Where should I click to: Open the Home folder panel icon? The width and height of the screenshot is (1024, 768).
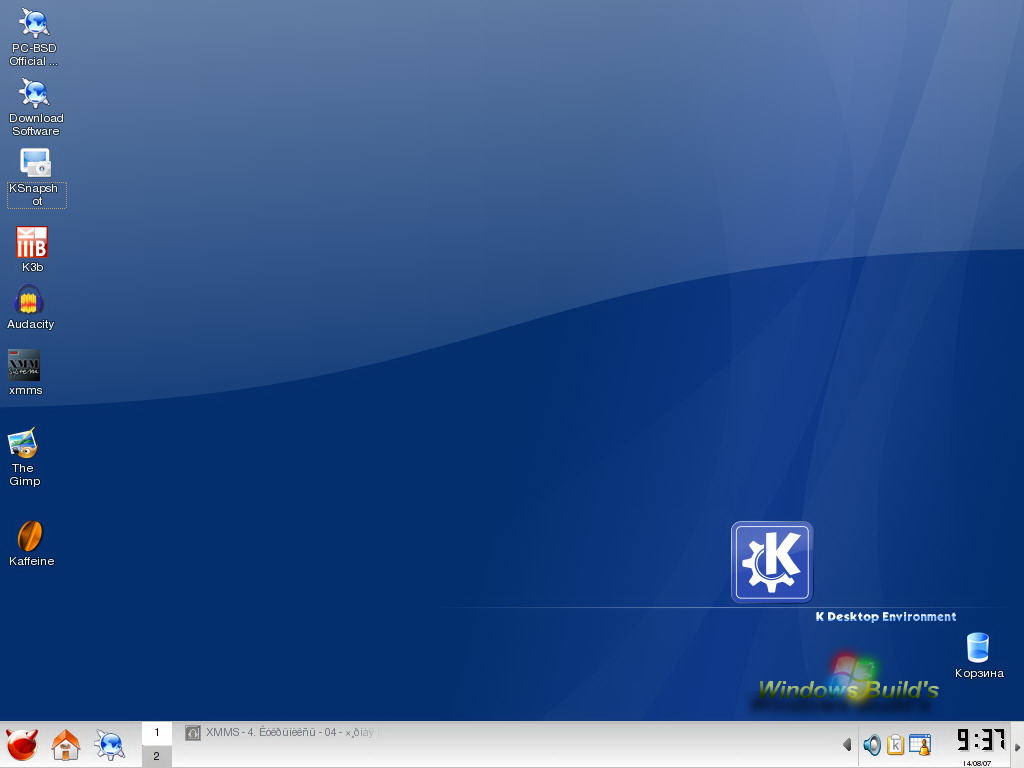click(x=66, y=744)
